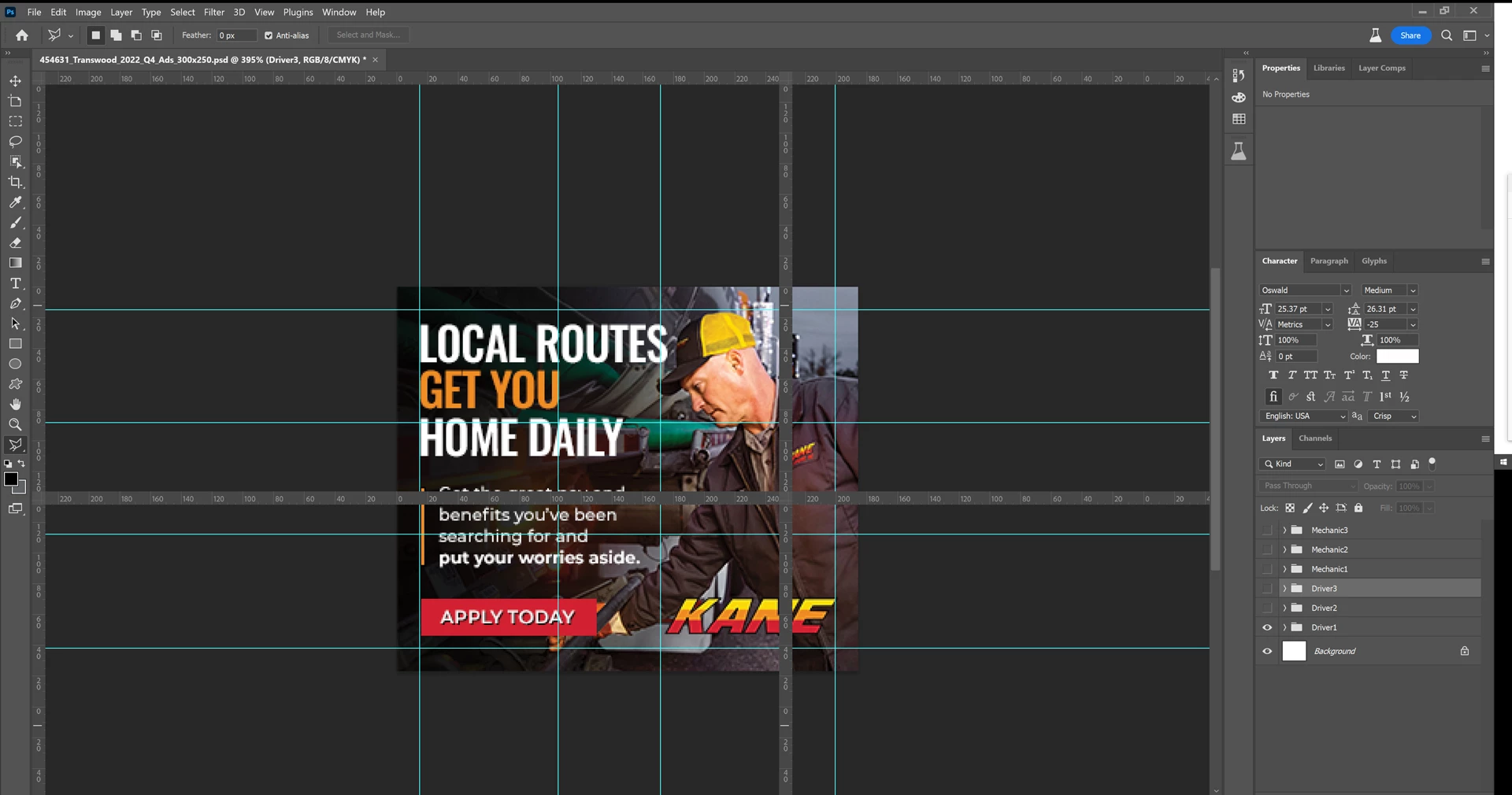Switch to the Channels tab

pyautogui.click(x=1315, y=438)
